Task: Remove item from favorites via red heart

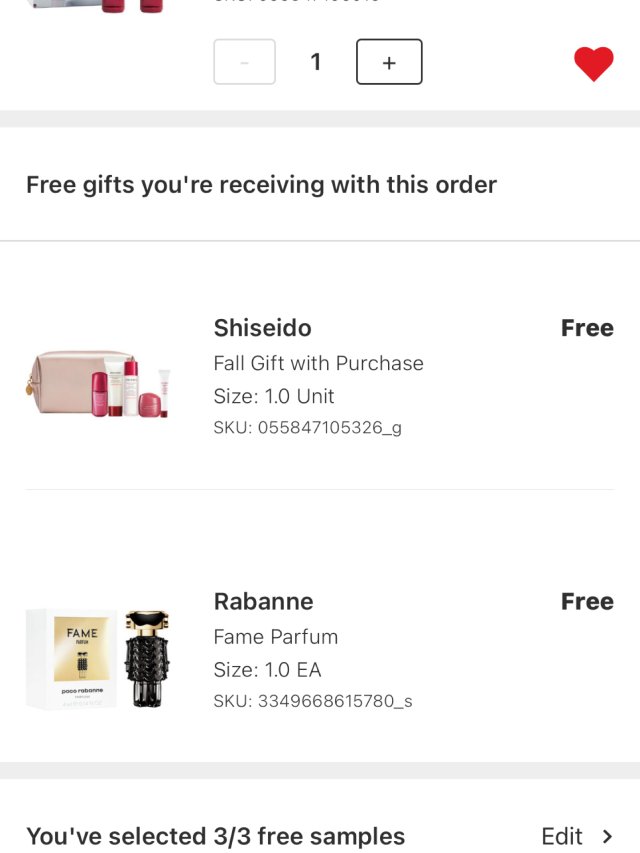Action: [593, 64]
